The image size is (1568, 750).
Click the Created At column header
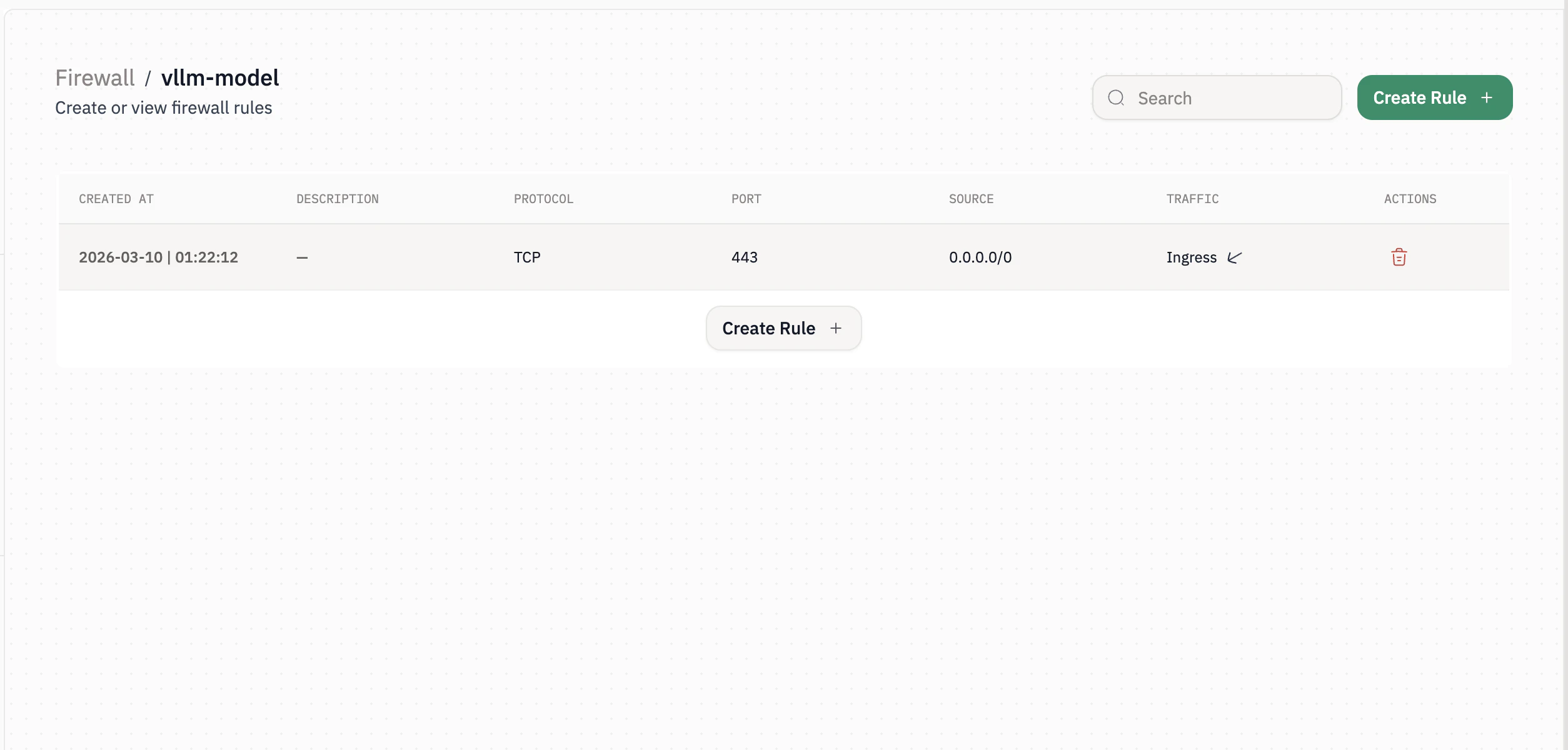(116, 199)
